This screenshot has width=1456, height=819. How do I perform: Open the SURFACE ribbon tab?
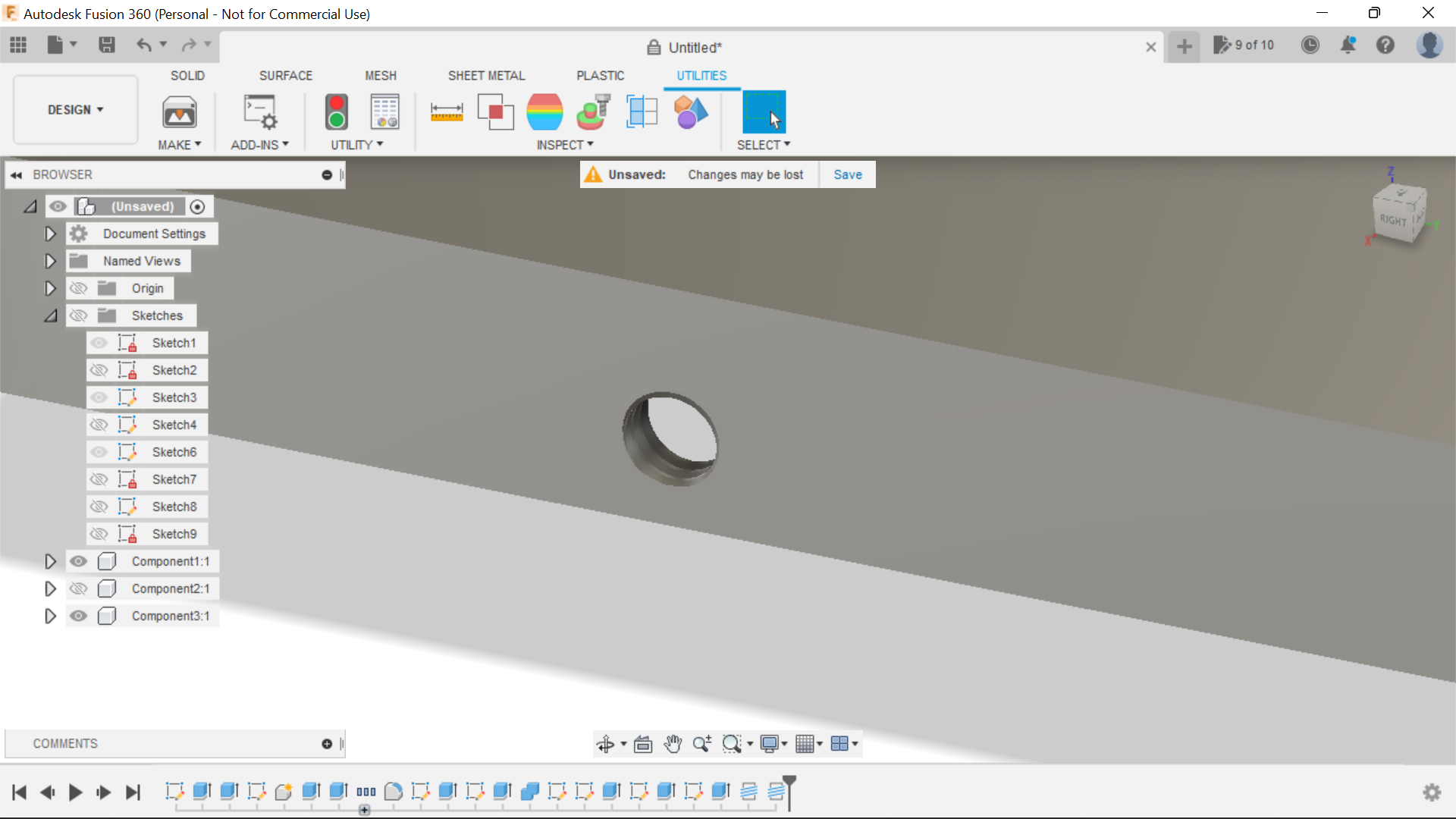pyautogui.click(x=286, y=75)
